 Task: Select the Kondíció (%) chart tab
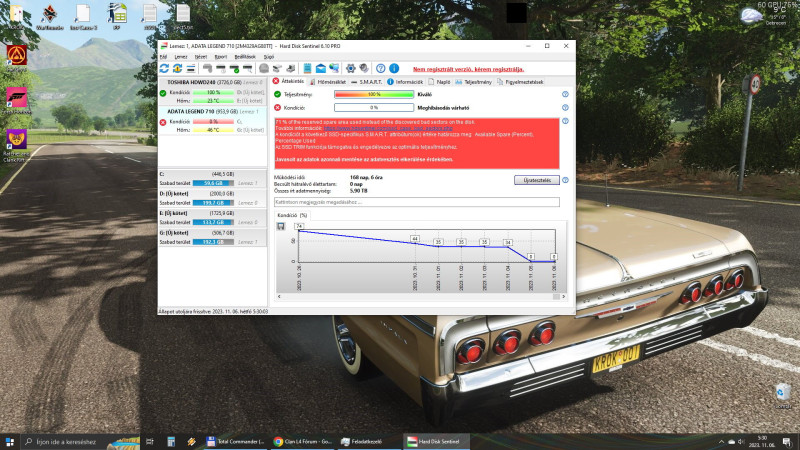click(292, 215)
